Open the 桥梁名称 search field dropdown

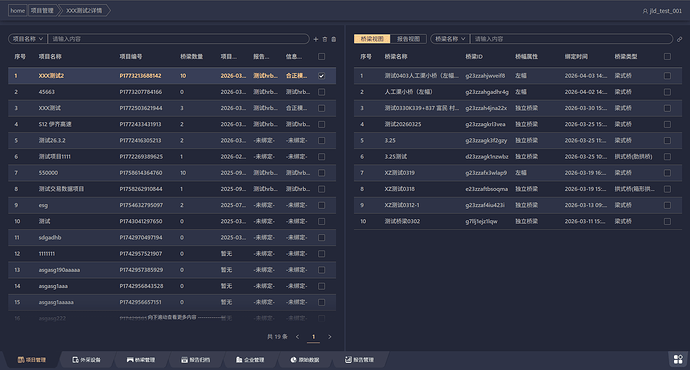pos(450,39)
